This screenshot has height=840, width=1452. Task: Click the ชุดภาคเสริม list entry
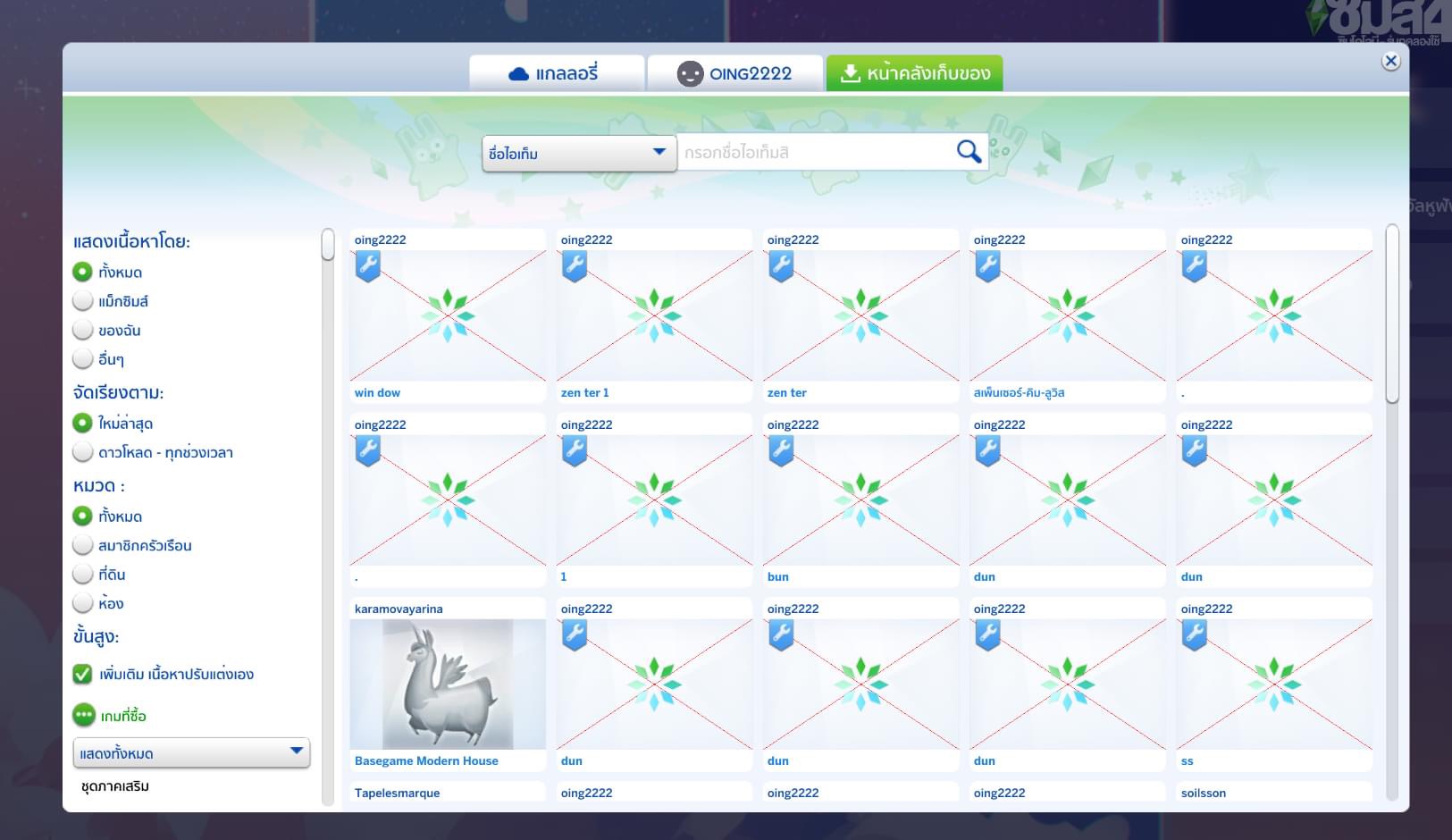pos(115,786)
